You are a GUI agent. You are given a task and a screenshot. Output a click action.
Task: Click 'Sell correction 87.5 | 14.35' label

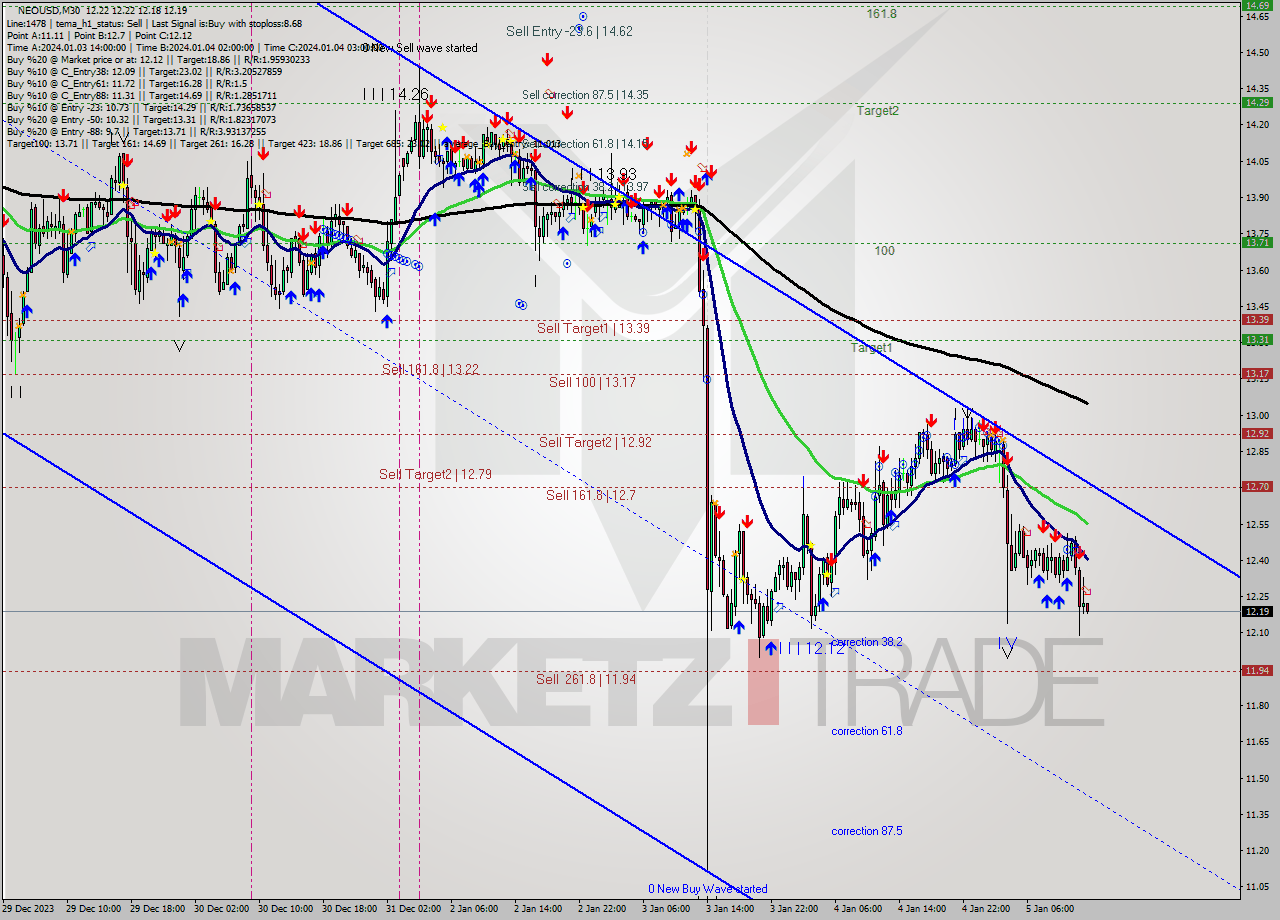(585, 95)
